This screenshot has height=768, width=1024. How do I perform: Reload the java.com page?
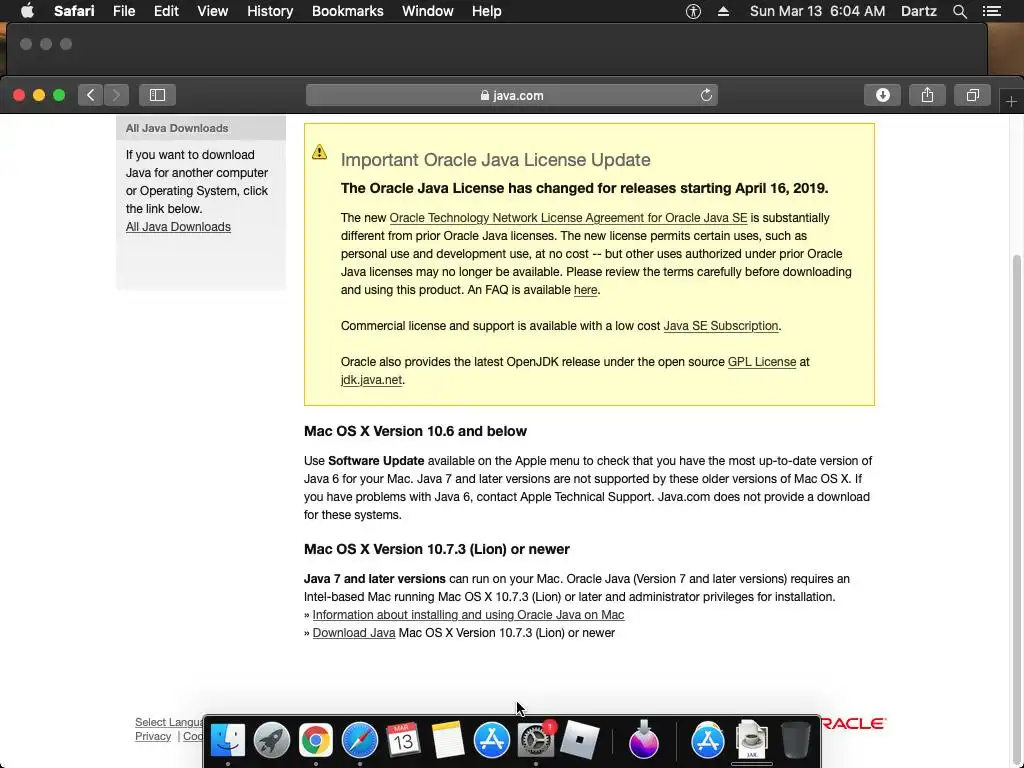coord(706,95)
